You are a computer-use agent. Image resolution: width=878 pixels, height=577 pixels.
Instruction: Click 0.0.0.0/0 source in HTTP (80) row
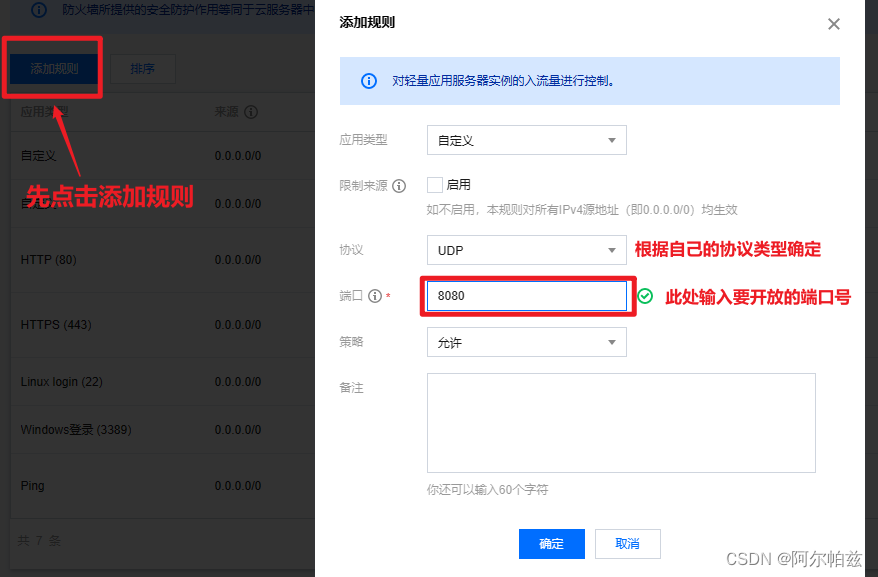238,260
